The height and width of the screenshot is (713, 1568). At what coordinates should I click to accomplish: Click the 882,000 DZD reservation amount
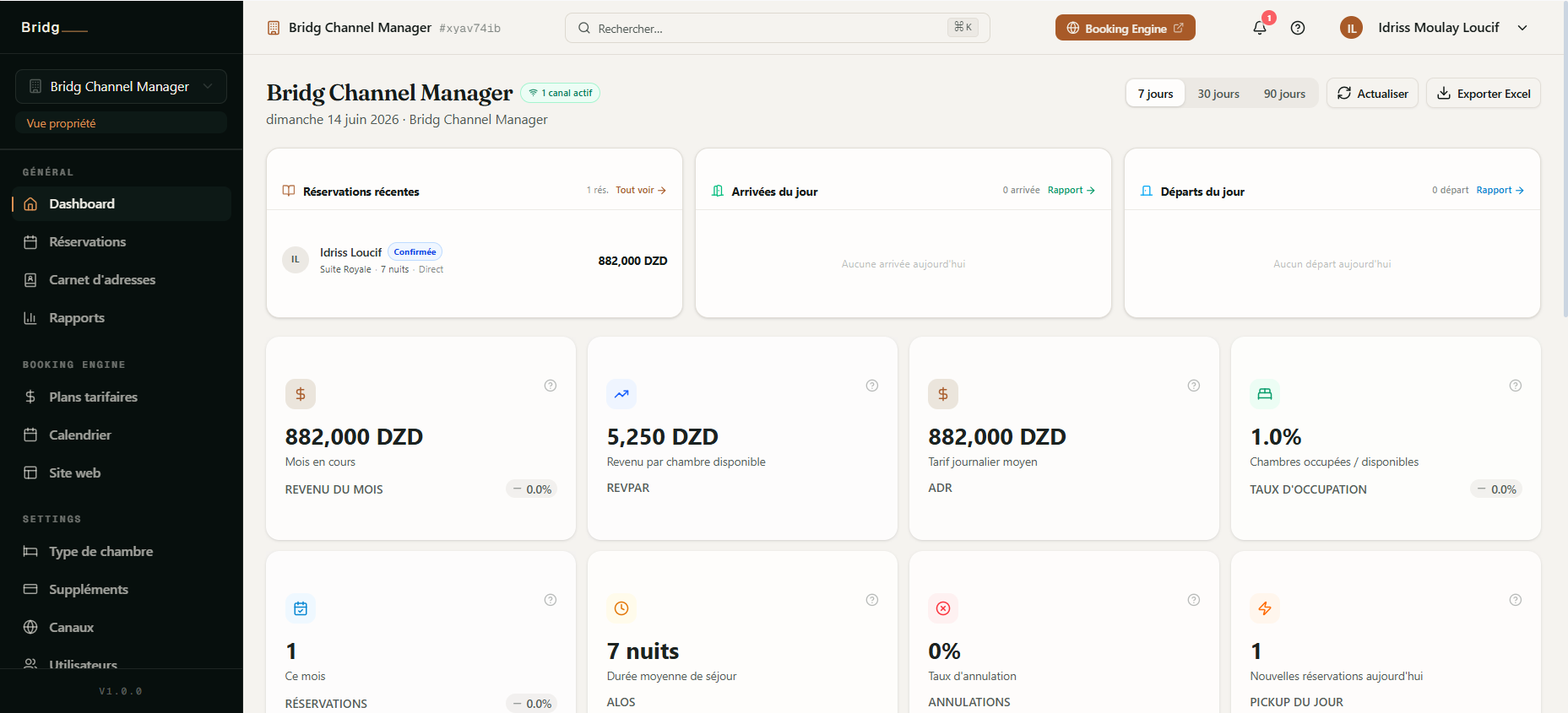click(x=632, y=261)
